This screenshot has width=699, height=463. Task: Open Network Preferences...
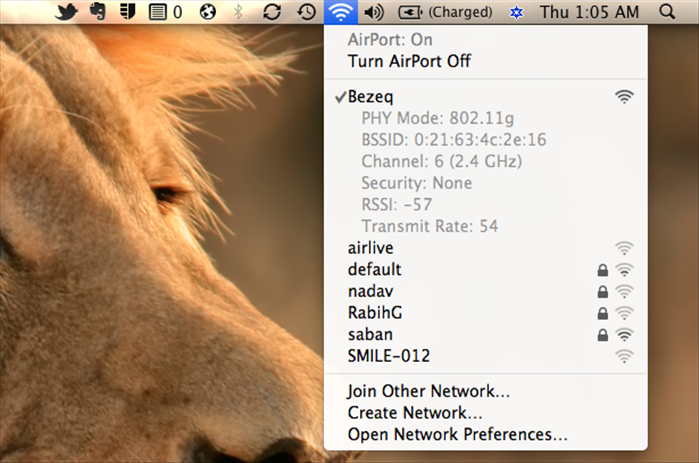pos(486,434)
